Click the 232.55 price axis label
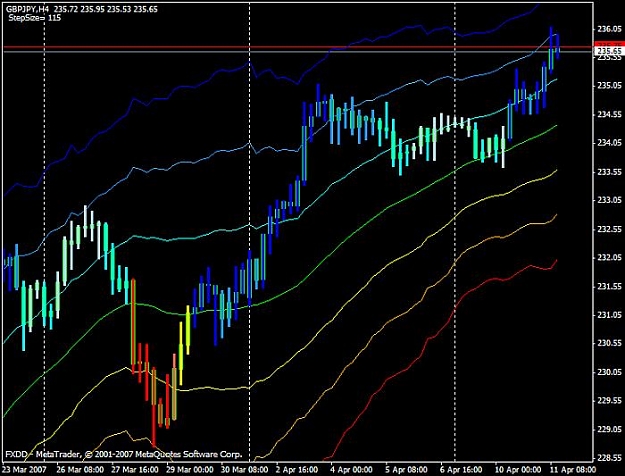This screenshot has height=476, width=625. [609, 229]
